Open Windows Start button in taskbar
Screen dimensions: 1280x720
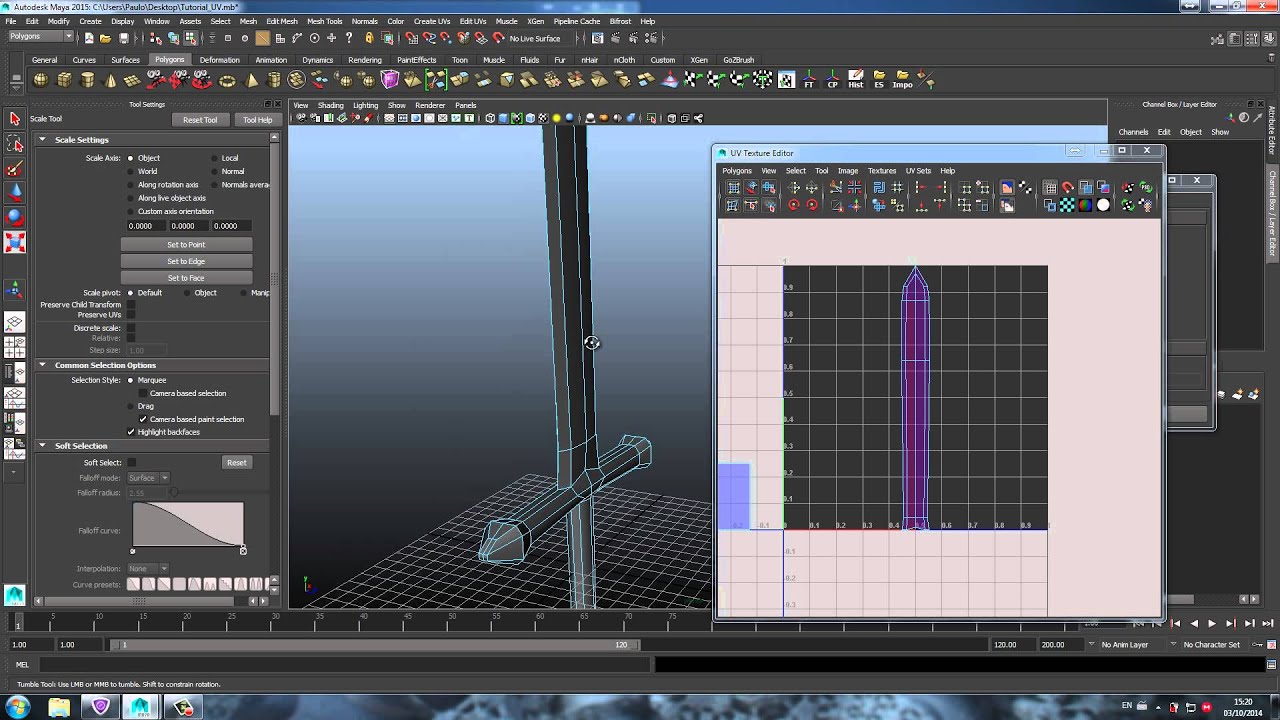(18, 707)
